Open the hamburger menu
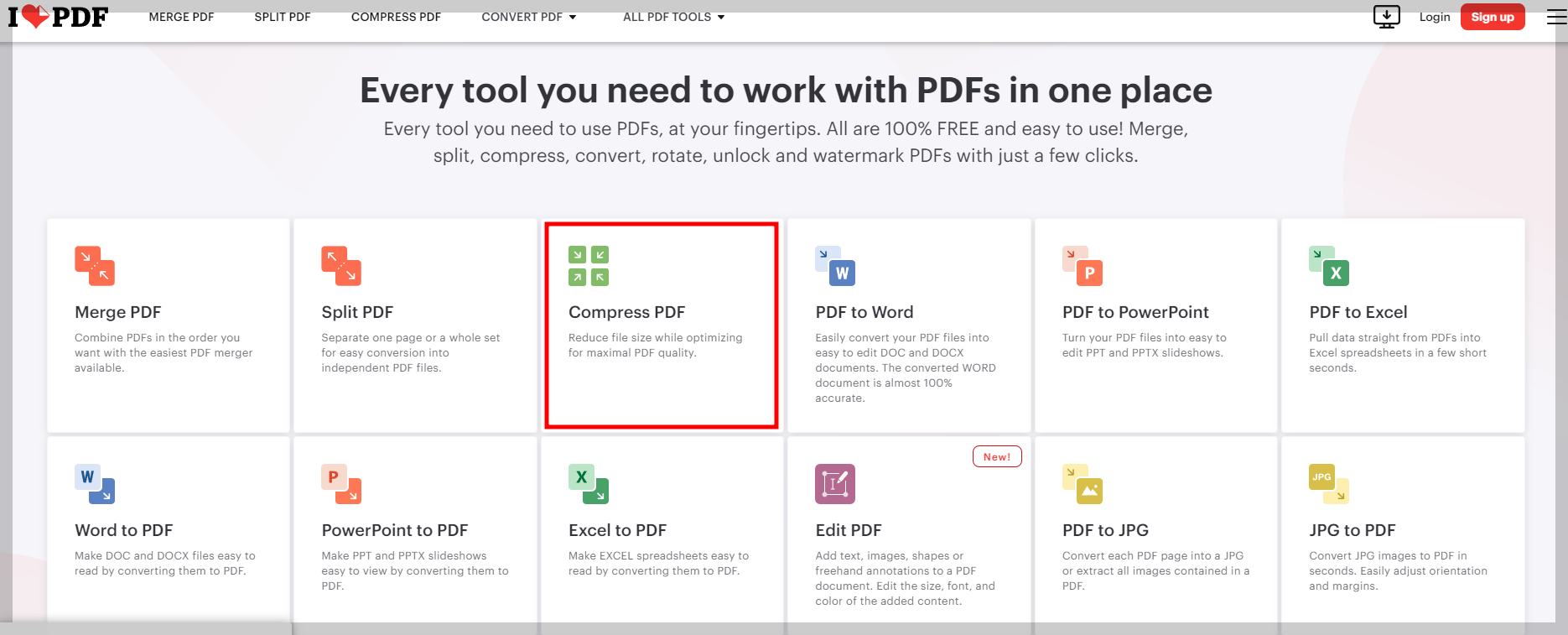The width and height of the screenshot is (1568, 635). pyautogui.click(x=1556, y=17)
